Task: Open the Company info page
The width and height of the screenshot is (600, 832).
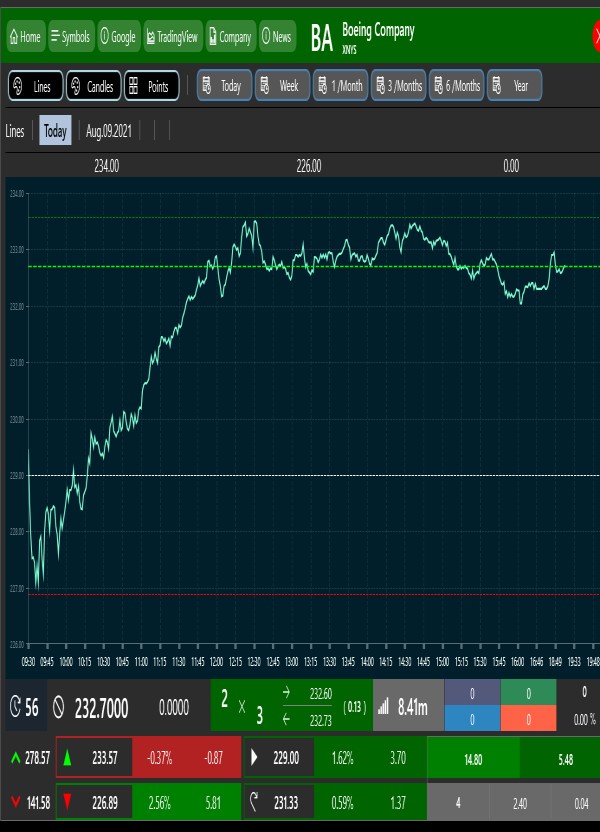Action: coord(230,37)
